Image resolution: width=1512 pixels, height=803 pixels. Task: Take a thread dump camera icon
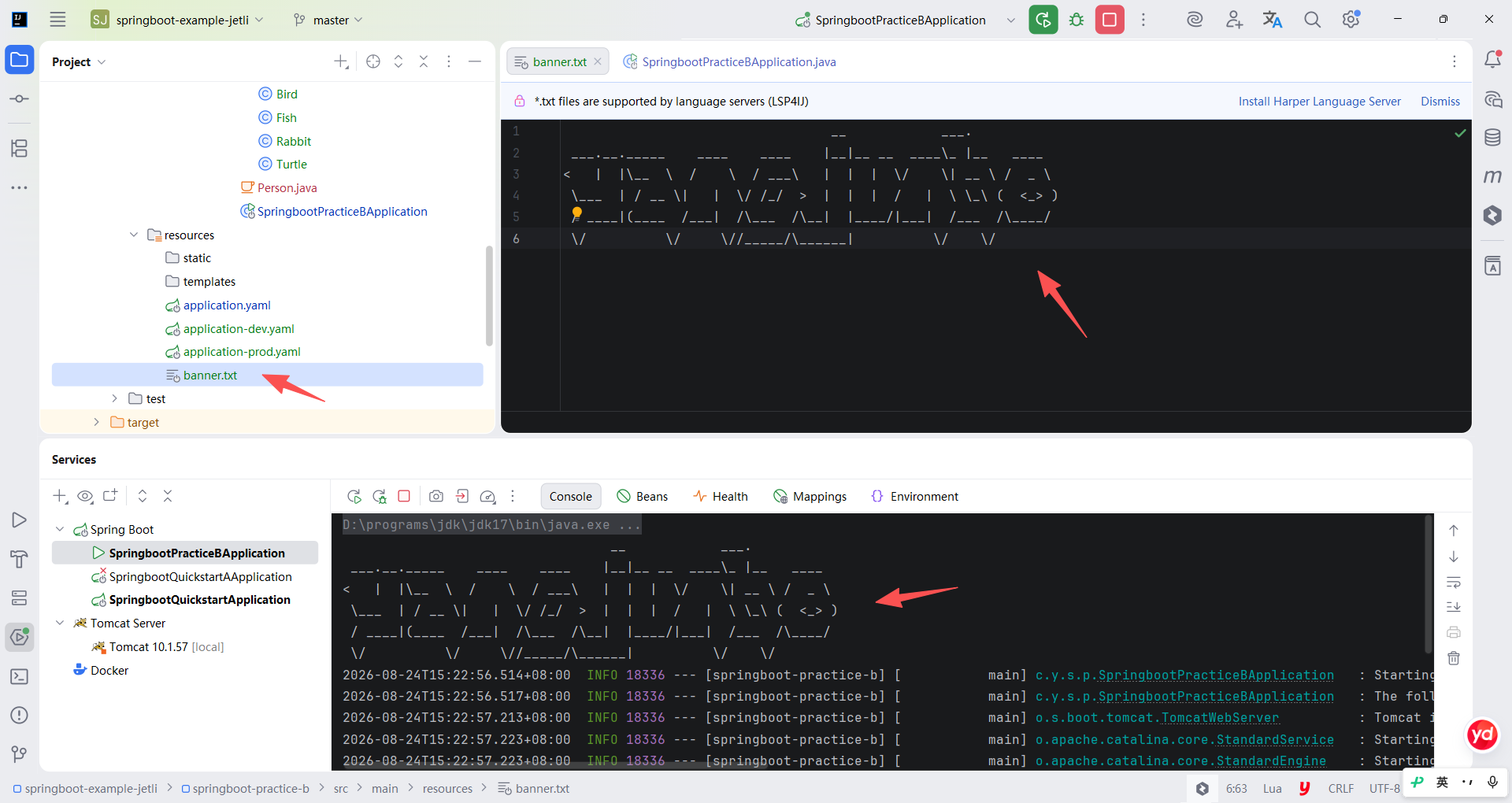click(436, 496)
